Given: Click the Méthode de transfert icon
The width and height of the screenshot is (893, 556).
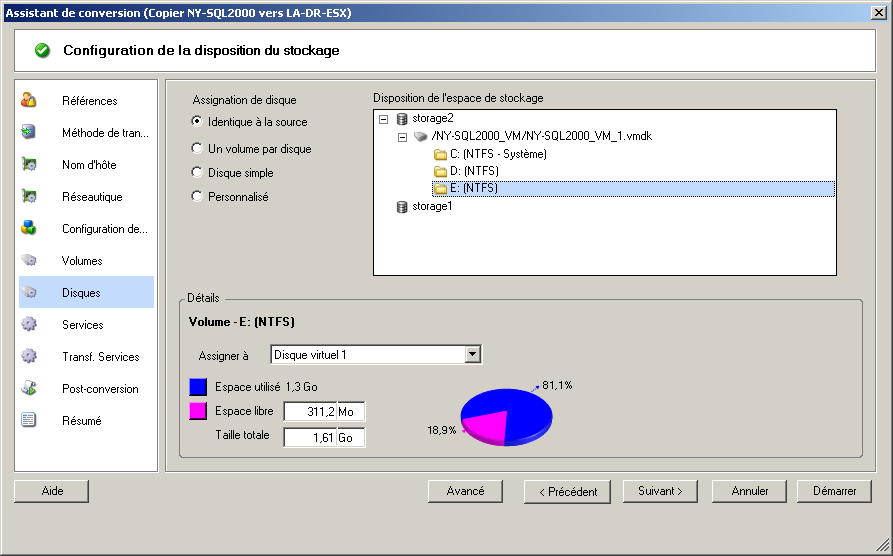Looking at the screenshot, I should pos(28,132).
